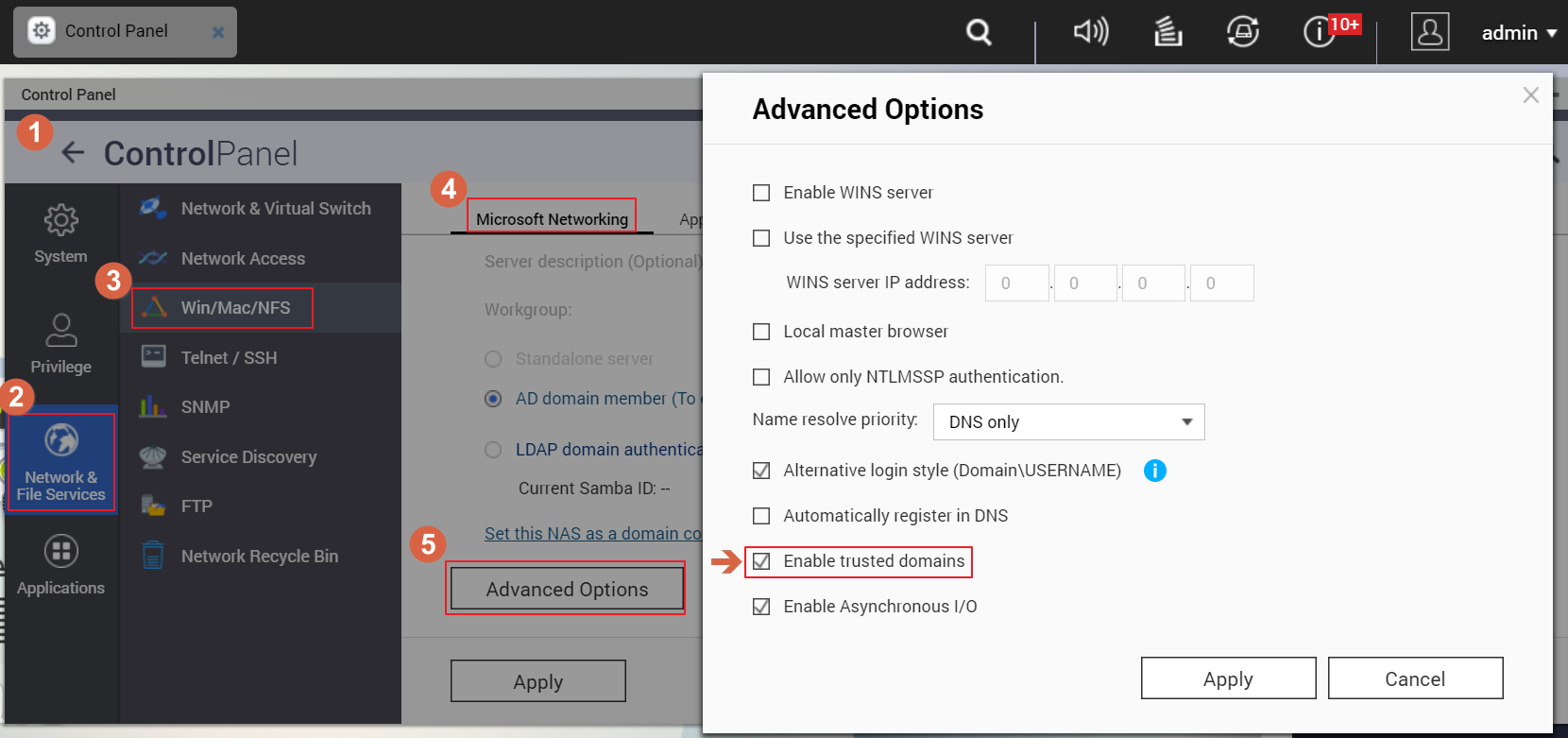Expand the admin account menu
Screen dimensions: 1568x738
click(x=1517, y=31)
